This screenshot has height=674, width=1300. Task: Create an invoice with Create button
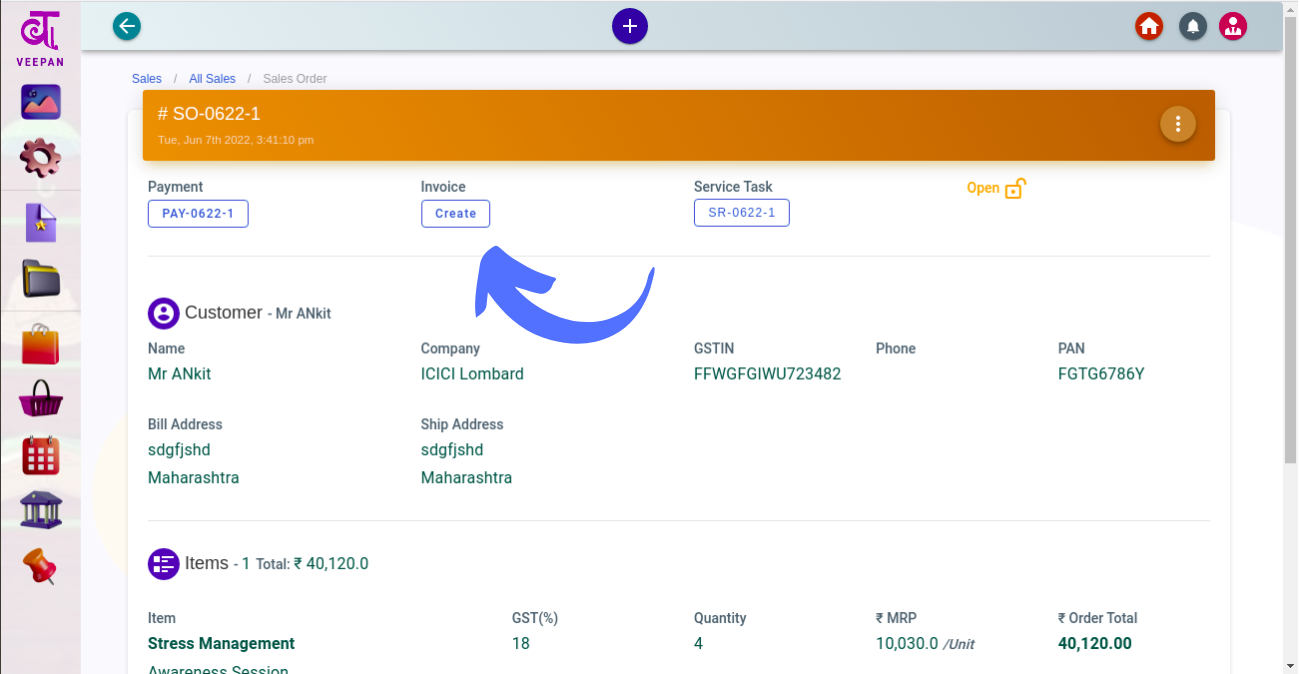click(x=456, y=213)
